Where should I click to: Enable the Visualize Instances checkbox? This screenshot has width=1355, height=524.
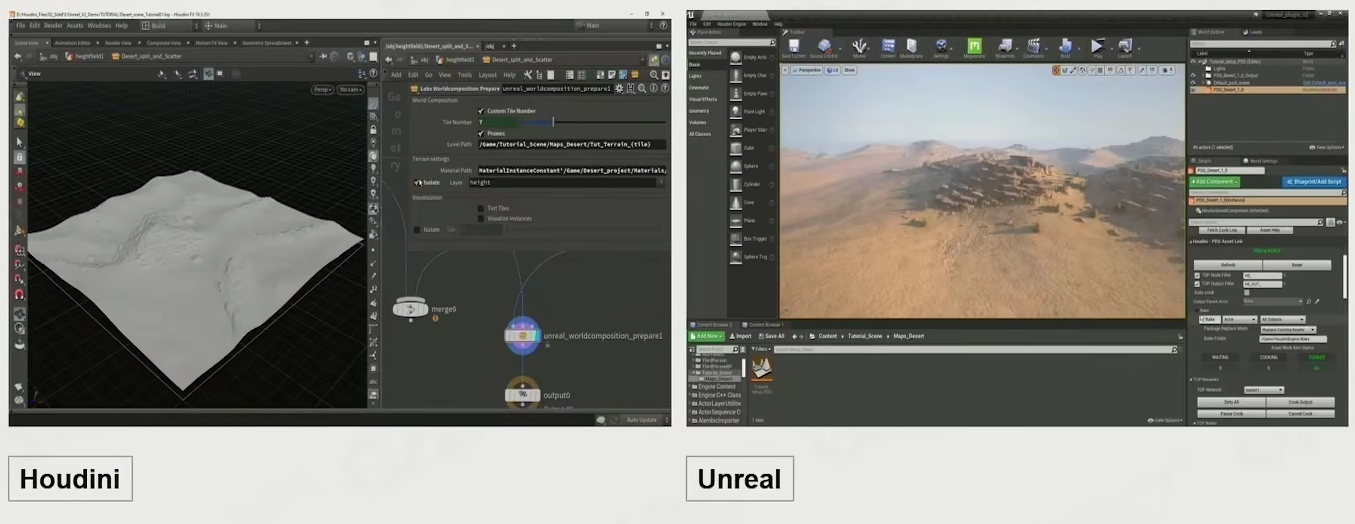[x=481, y=218]
